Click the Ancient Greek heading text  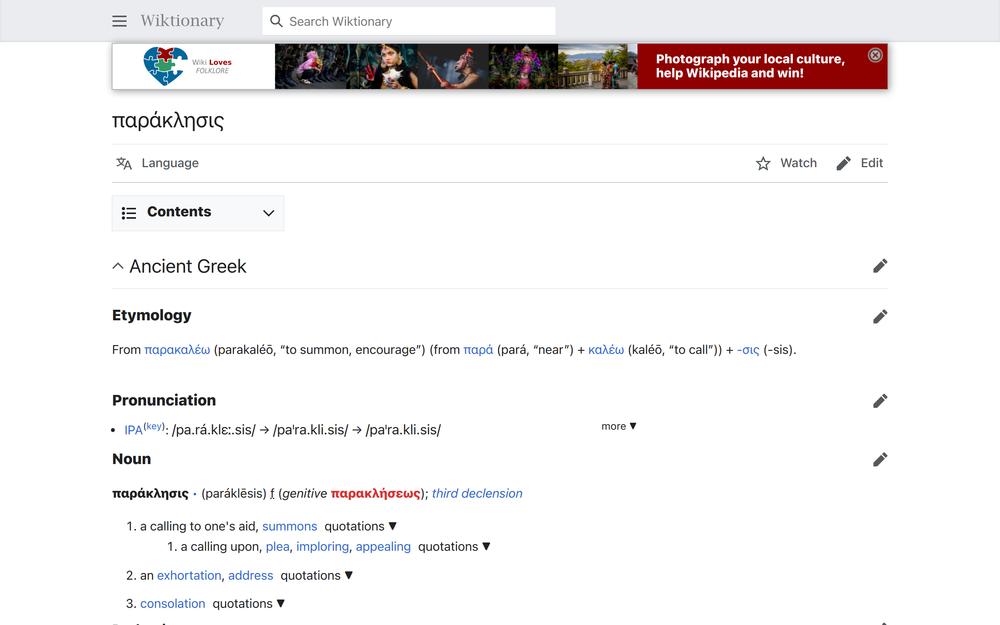[x=188, y=266]
